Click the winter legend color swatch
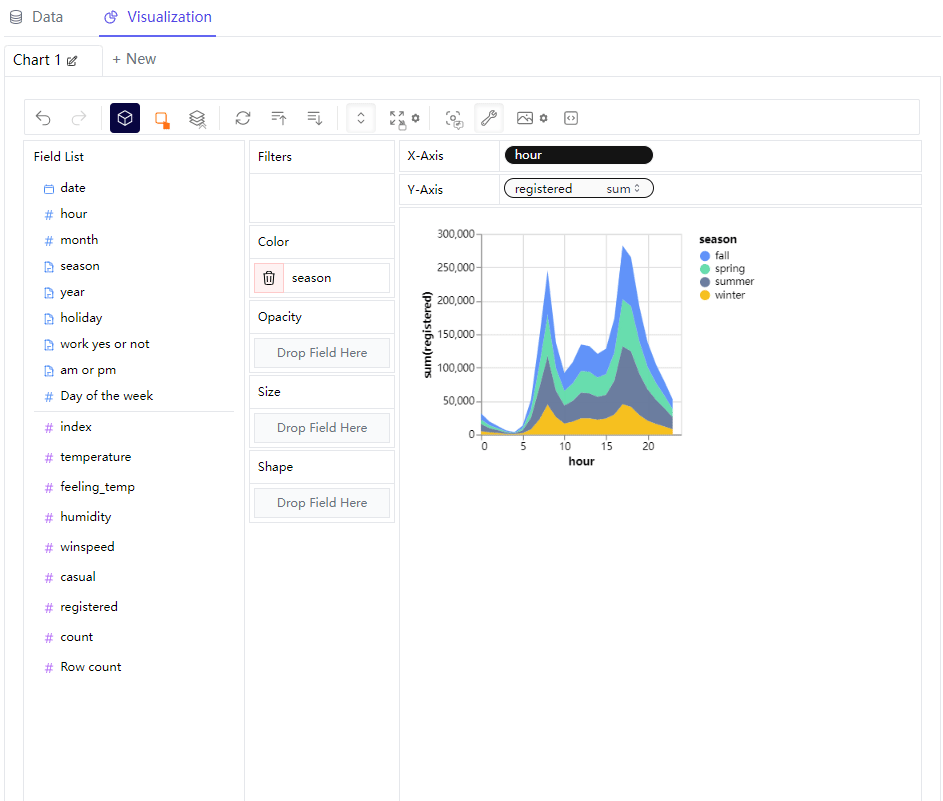The width and height of the screenshot is (943, 801). coord(705,295)
